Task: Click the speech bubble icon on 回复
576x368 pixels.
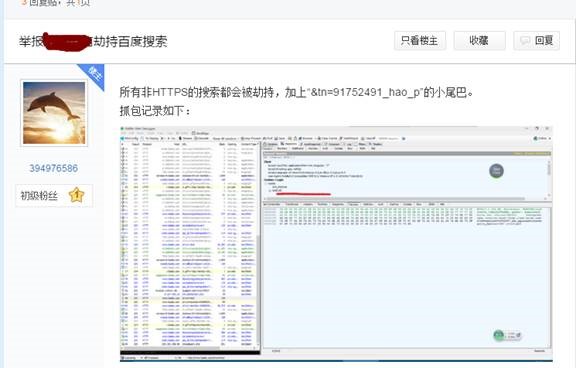Action: tap(525, 41)
